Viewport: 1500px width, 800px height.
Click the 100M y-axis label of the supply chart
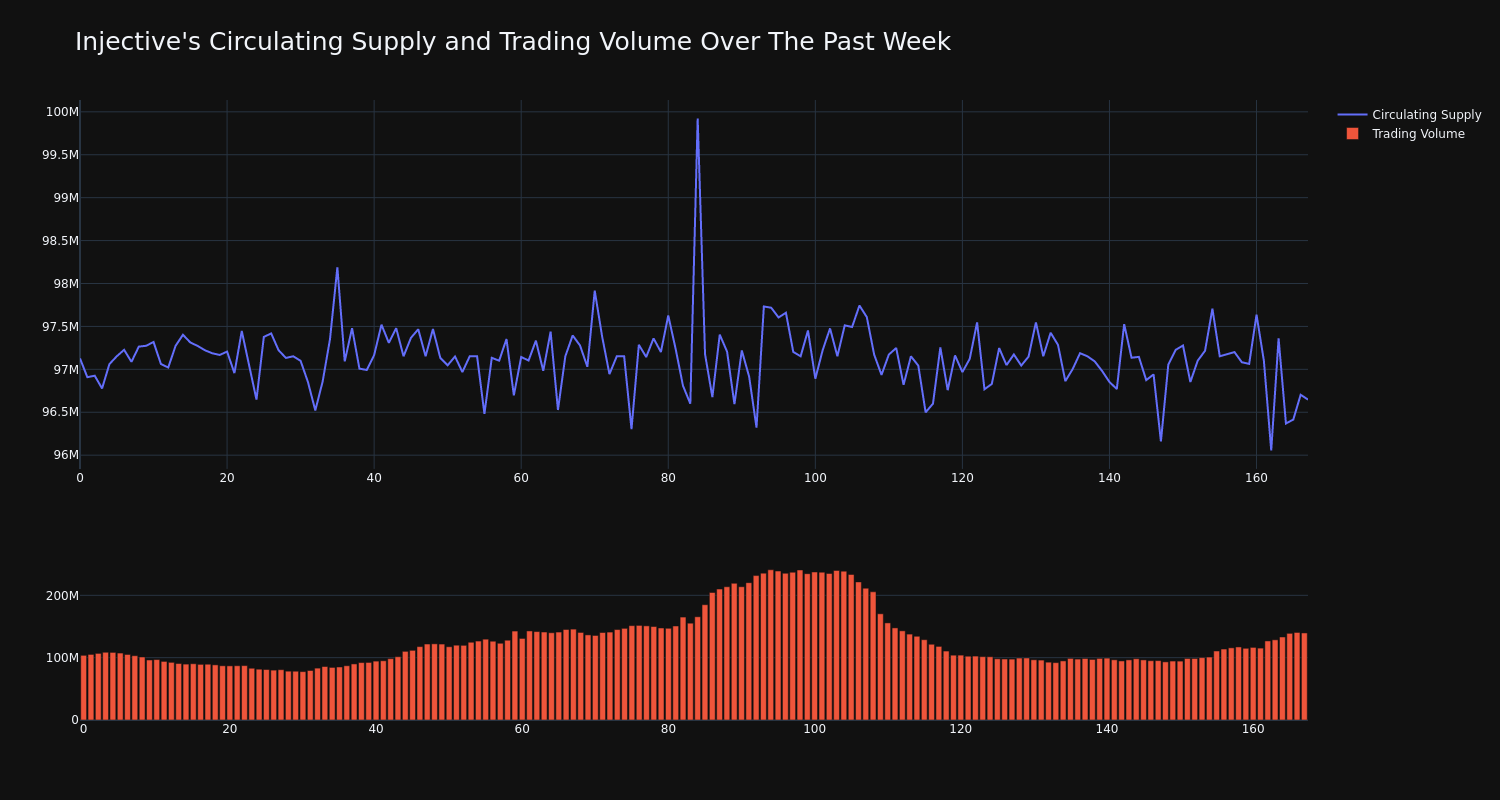pyautogui.click(x=62, y=112)
